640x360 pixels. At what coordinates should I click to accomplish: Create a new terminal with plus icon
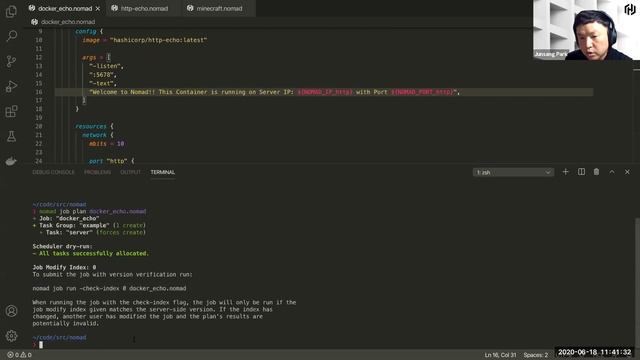tap(565, 172)
